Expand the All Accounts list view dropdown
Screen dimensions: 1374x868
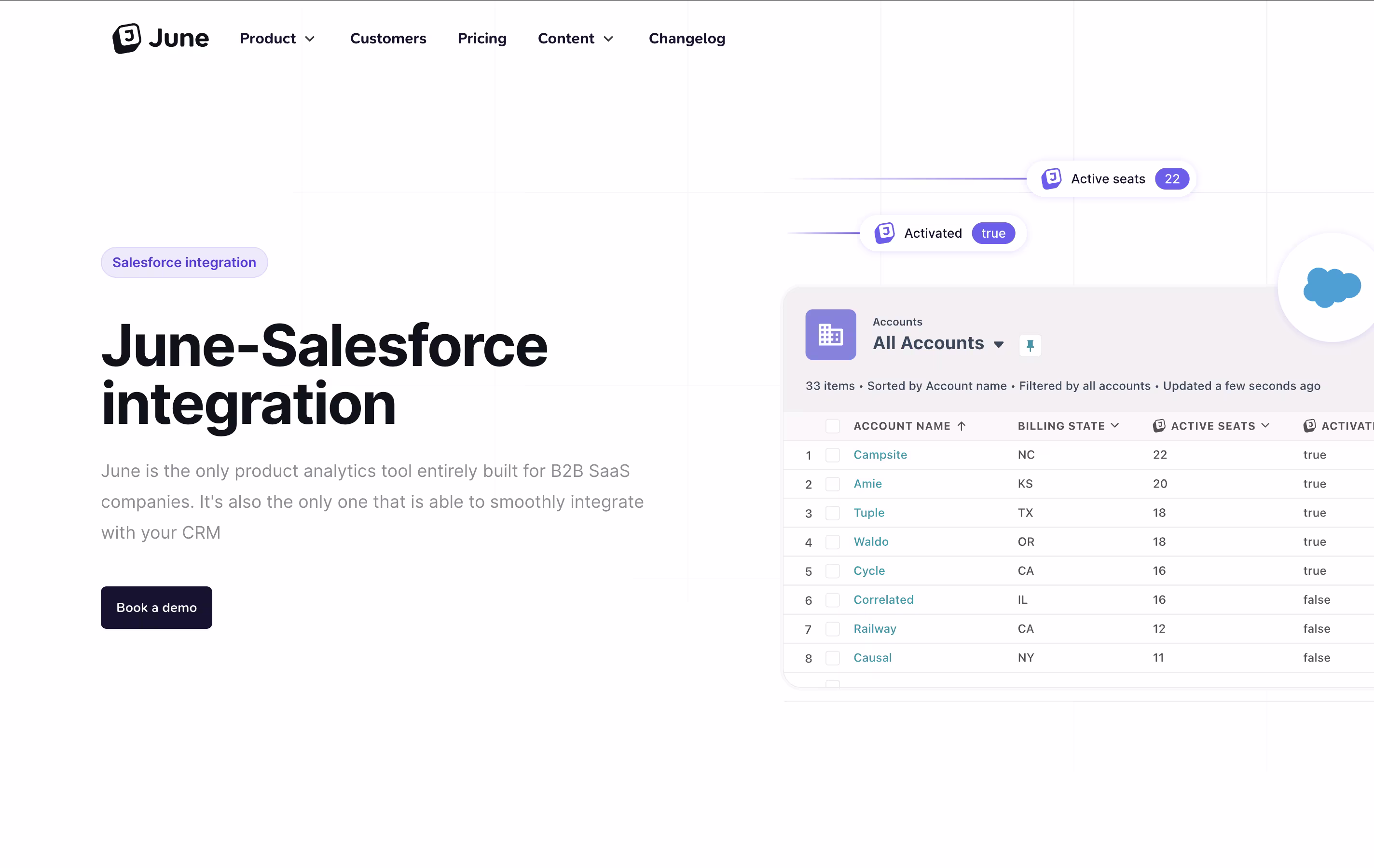point(998,344)
